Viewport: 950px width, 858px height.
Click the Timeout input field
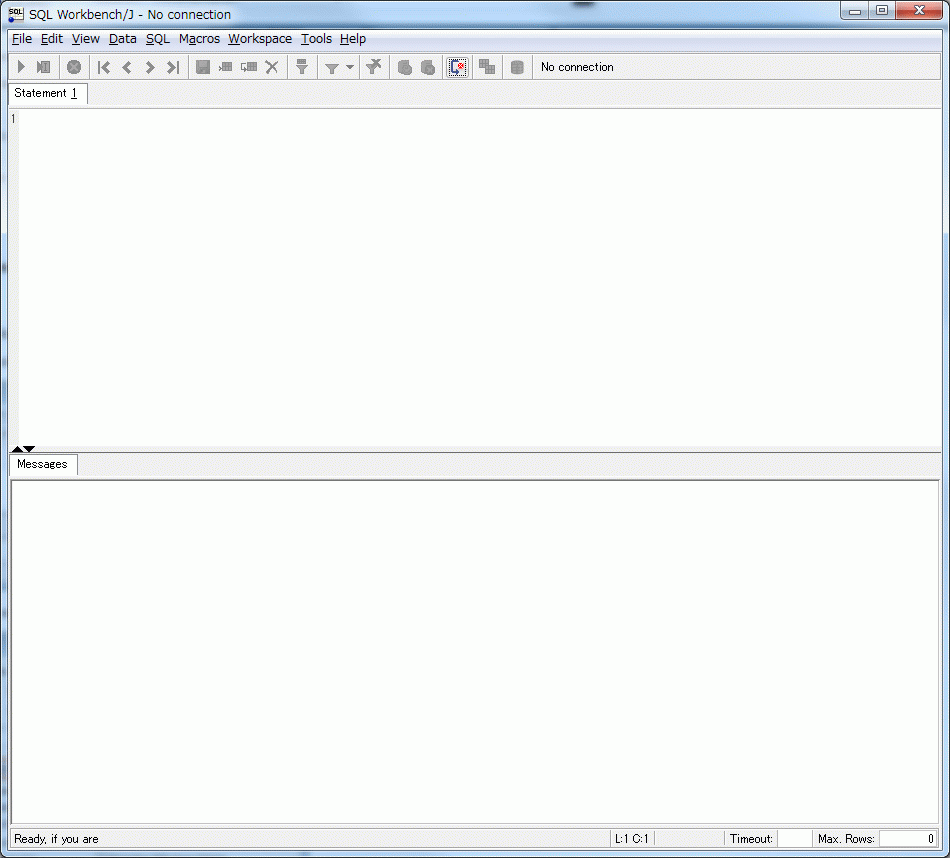(x=794, y=839)
